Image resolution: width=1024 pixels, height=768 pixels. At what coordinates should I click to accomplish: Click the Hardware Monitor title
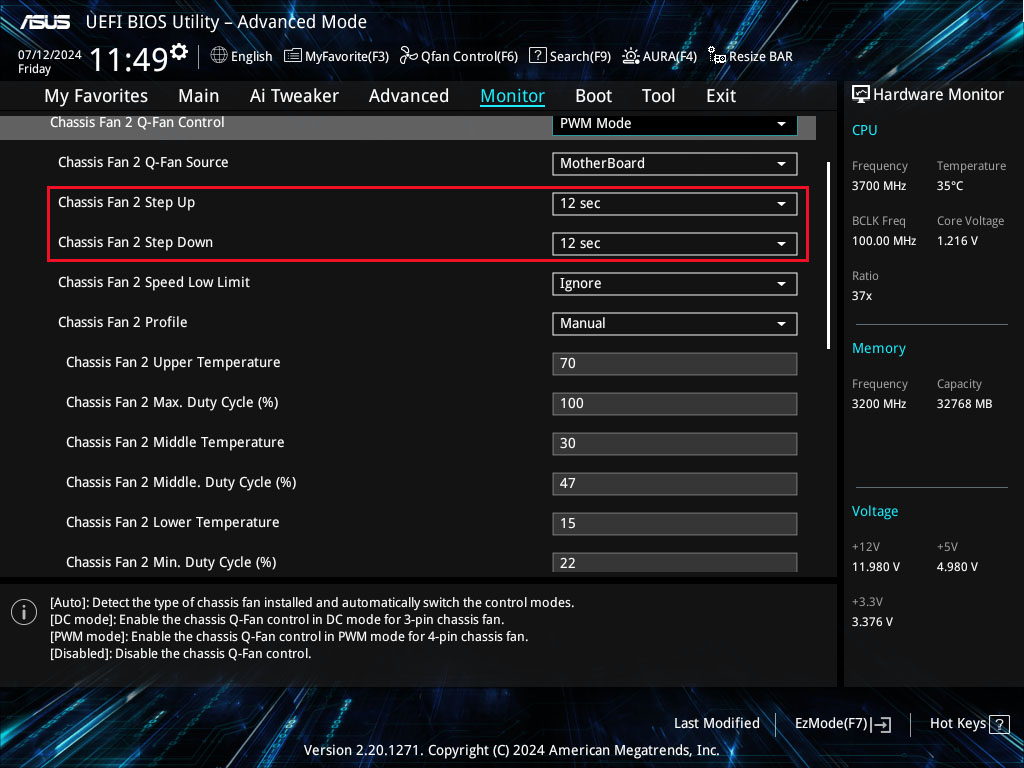click(938, 95)
